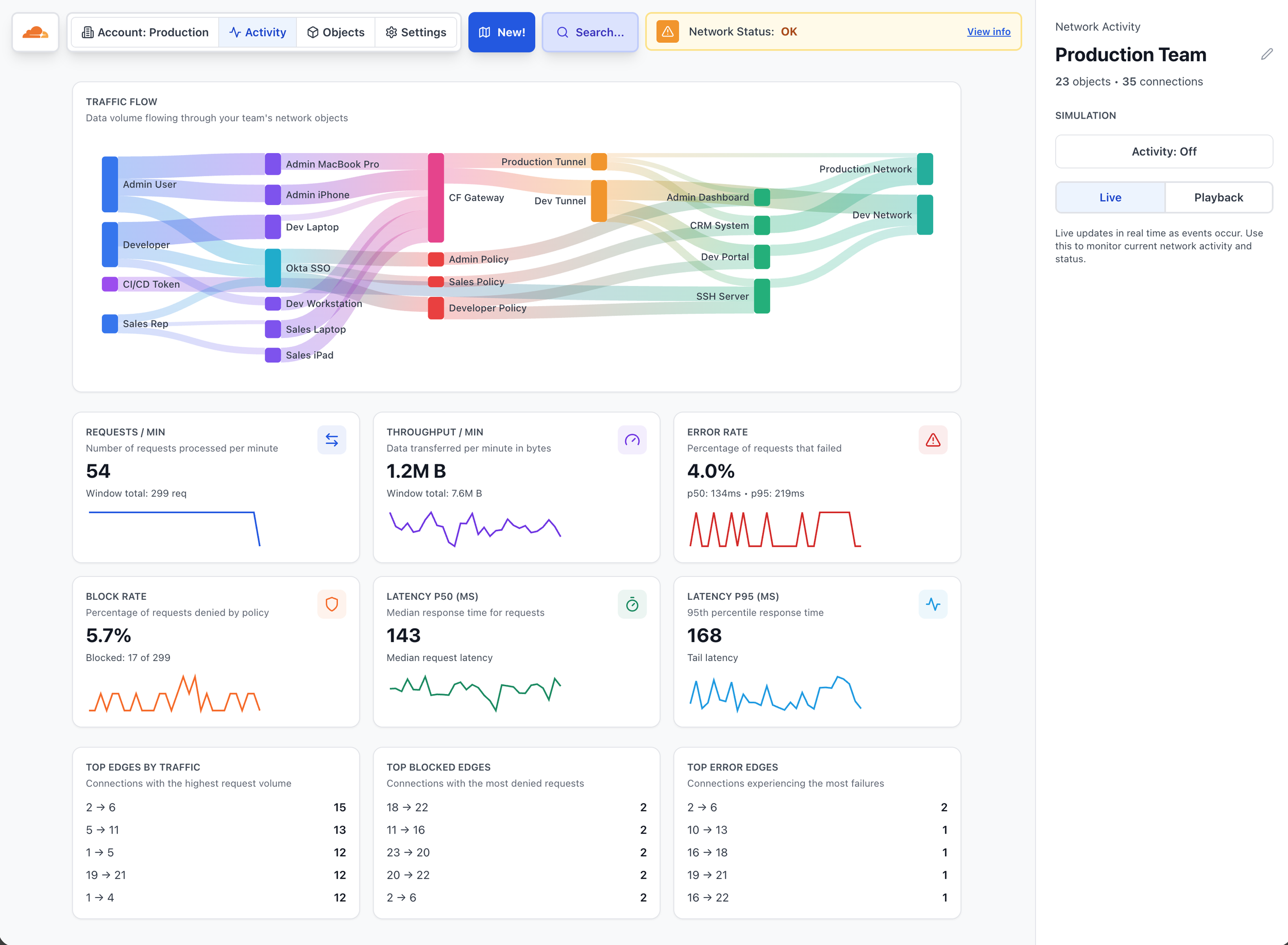Viewport: 1288px width, 945px height.
Task: Click the latency P95 activity icon
Action: (933, 603)
